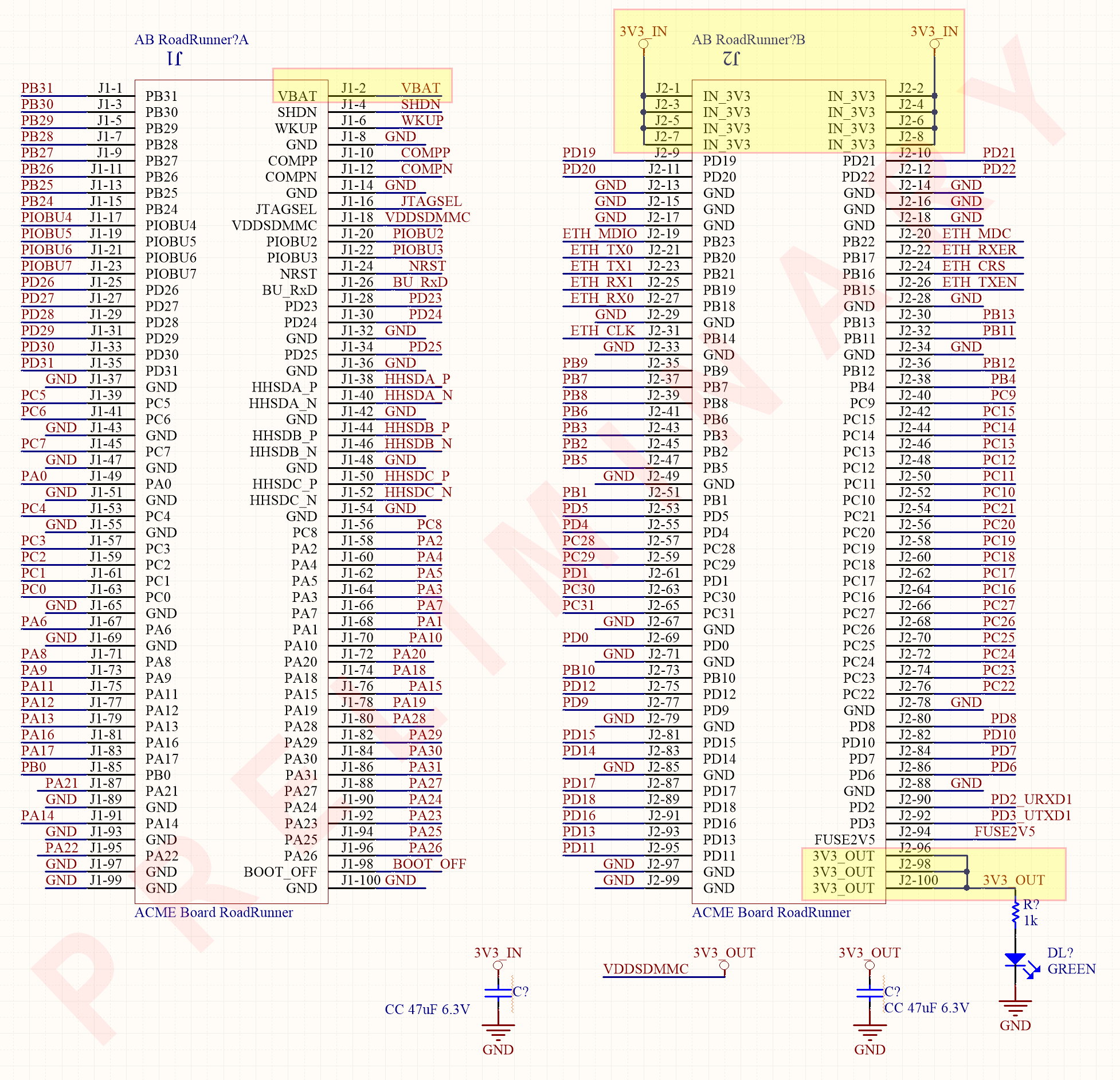Screen dimensions: 1120x1080
Task: Click the GND symbol below the LED
Action: pyautogui.click(x=1015, y=1009)
